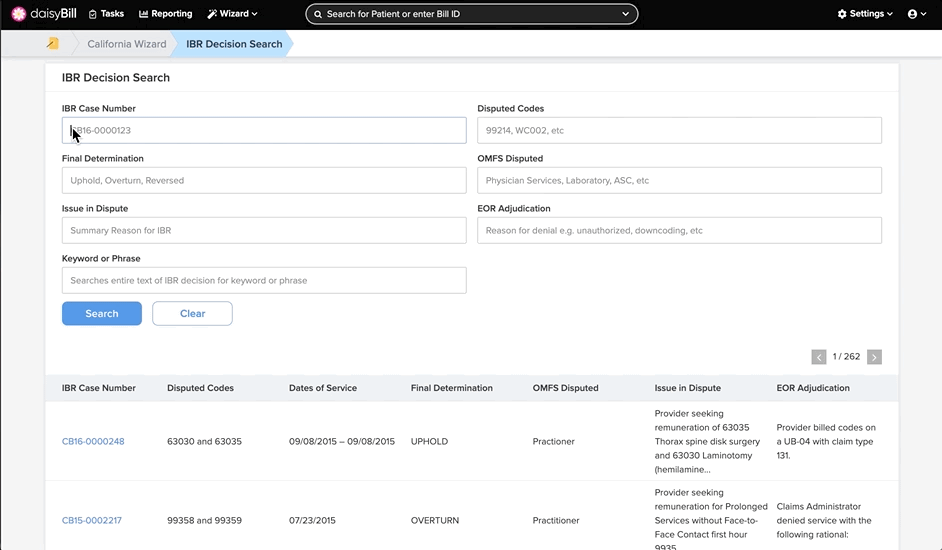Viewport: 942px width, 550px height.
Task: Navigate to California Wizard breadcrumb
Action: tap(127, 44)
